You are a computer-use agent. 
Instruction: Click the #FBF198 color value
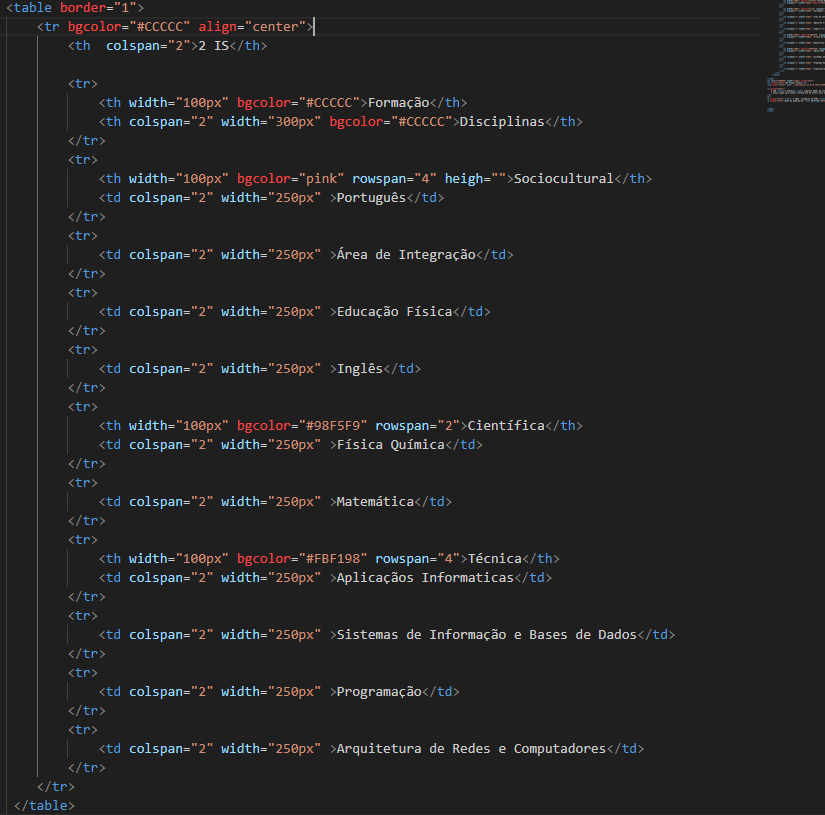(x=332, y=559)
